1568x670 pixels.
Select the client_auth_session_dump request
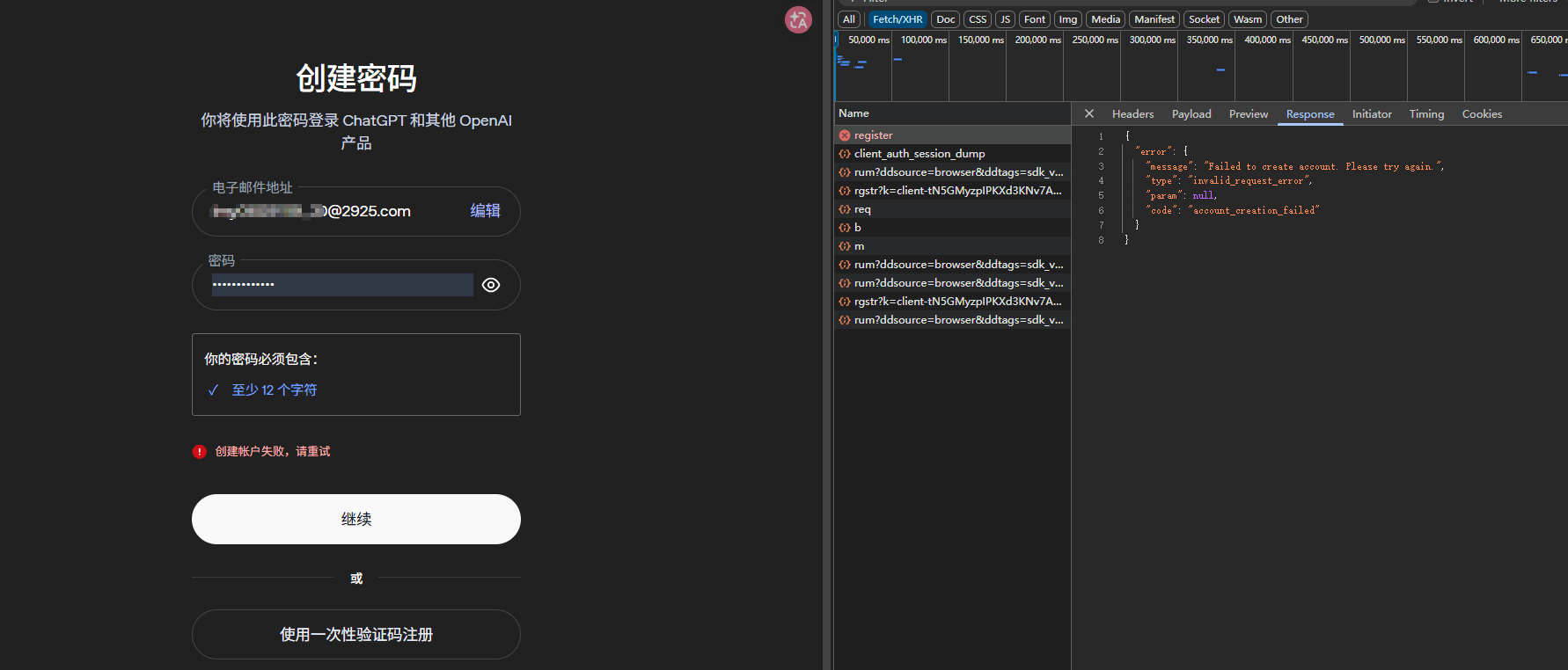(x=952, y=154)
